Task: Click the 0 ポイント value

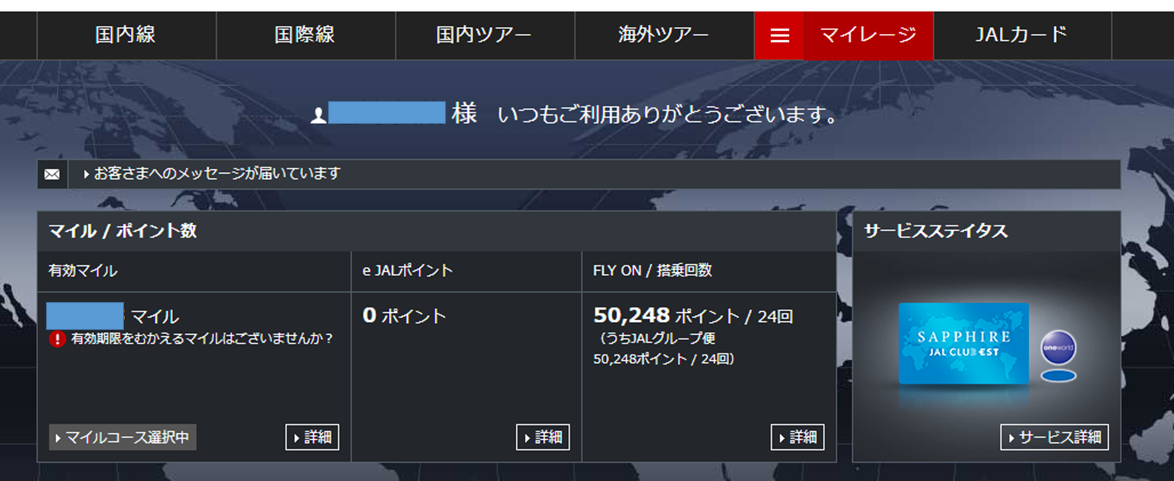Action: pos(404,315)
